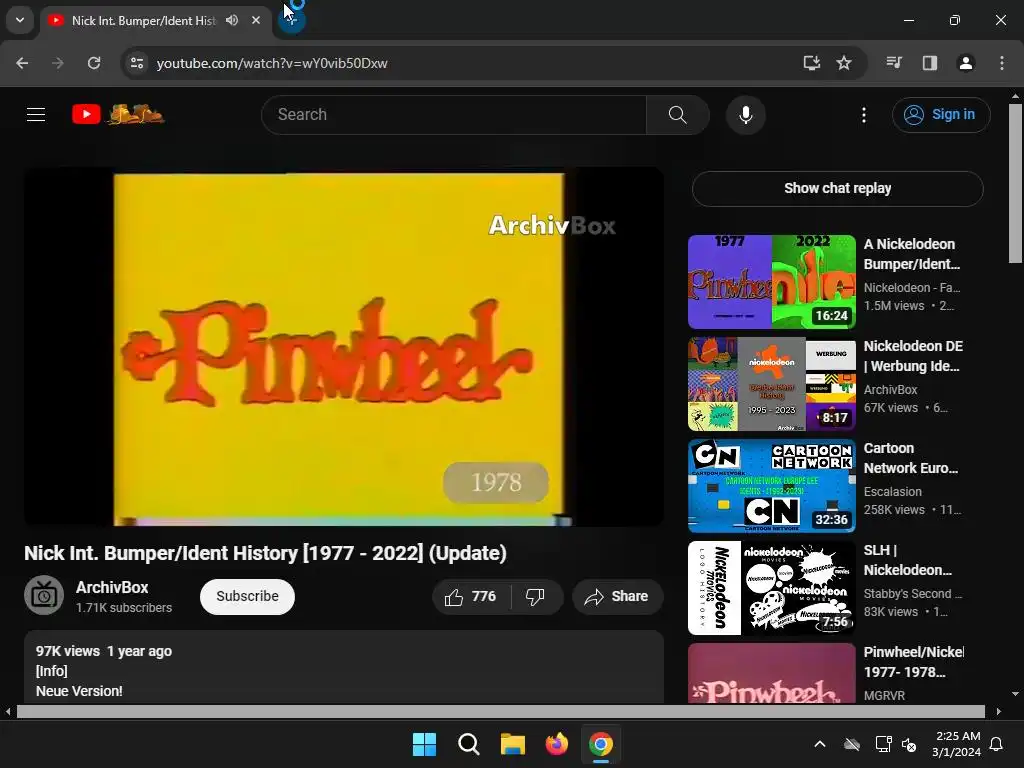Image resolution: width=1024 pixels, height=768 pixels.
Task: Reload the page with refresh icon
Action: pyautogui.click(x=94, y=63)
